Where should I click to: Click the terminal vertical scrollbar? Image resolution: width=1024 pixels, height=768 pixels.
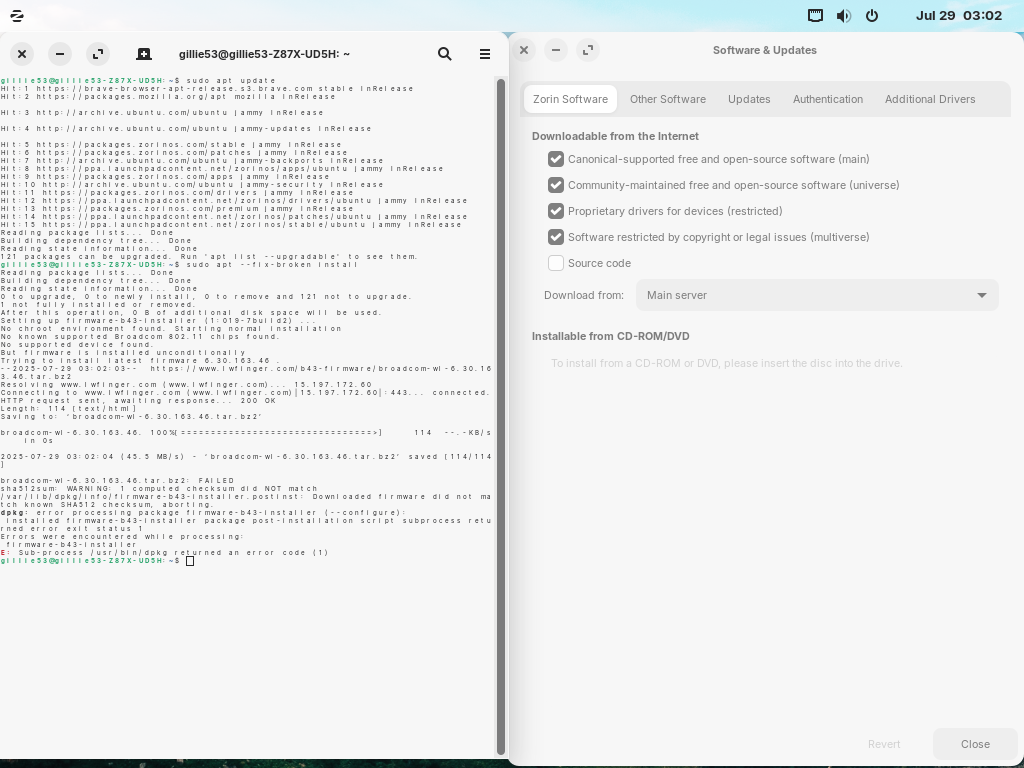(x=501, y=416)
